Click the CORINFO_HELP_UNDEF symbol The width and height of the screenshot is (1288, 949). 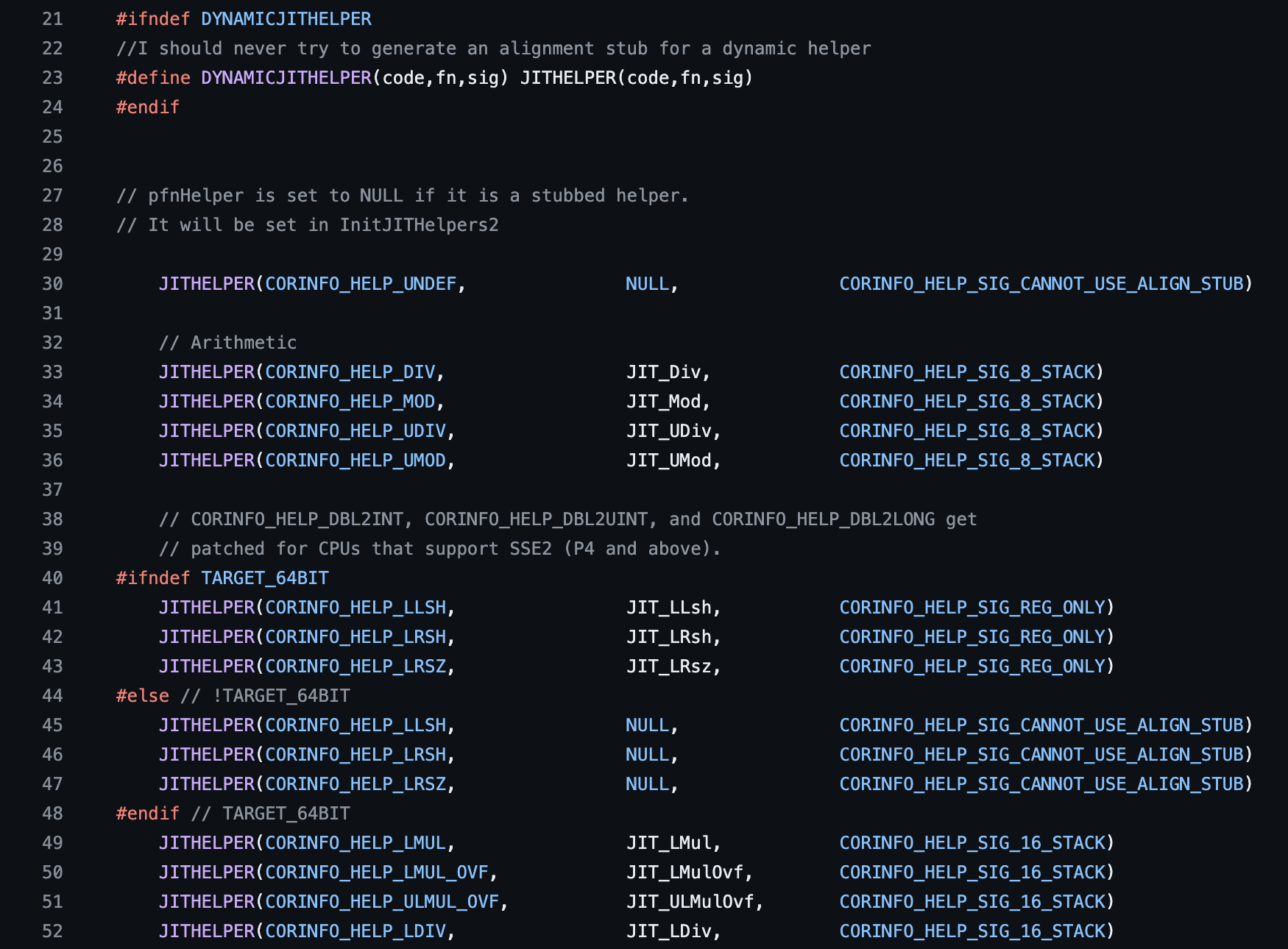pyautogui.click(x=361, y=284)
